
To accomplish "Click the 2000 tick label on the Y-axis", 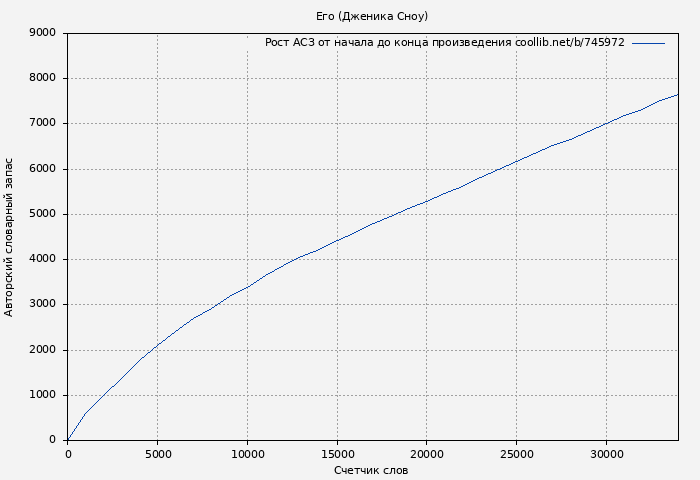I will [x=43, y=350].
